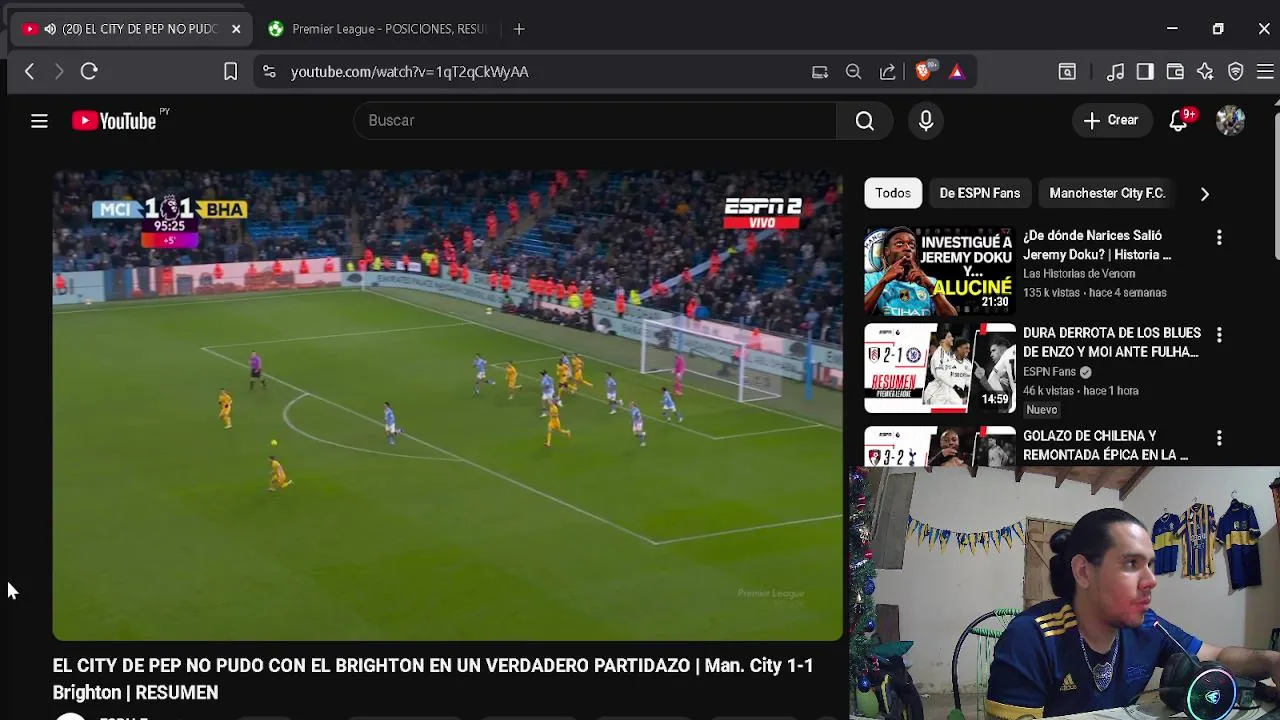Click the video title EL CITY DE PEP
1280x720 pixels.
point(433,679)
